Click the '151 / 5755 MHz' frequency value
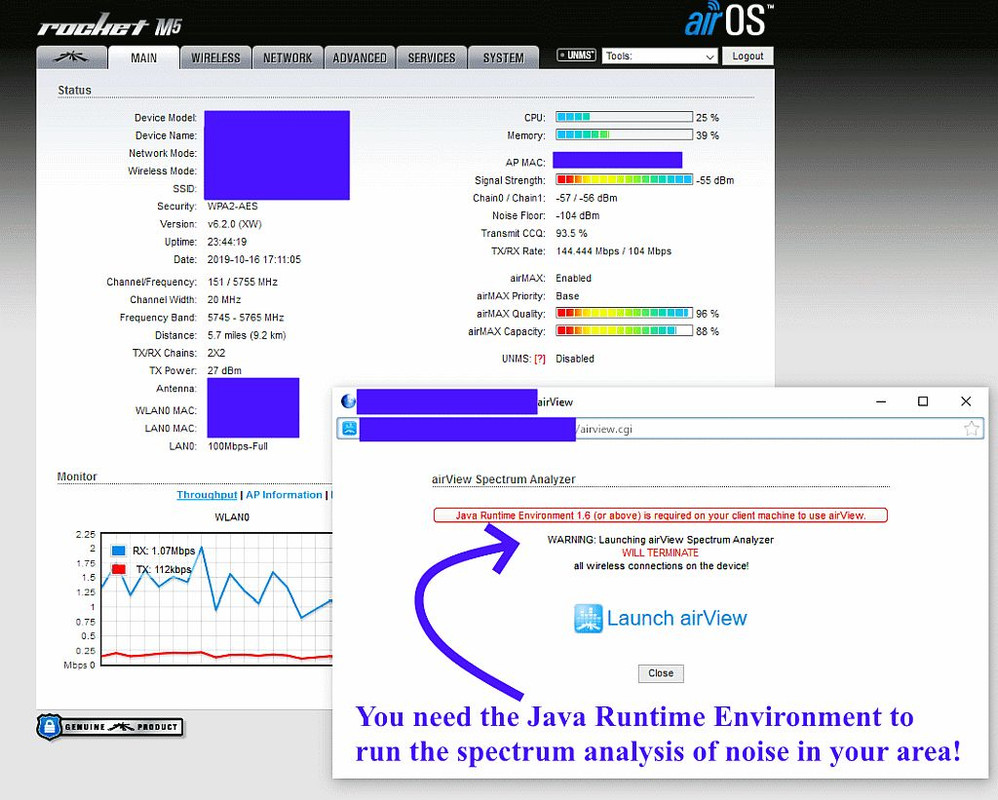The width and height of the screenshot is (998, 800). 242,282
